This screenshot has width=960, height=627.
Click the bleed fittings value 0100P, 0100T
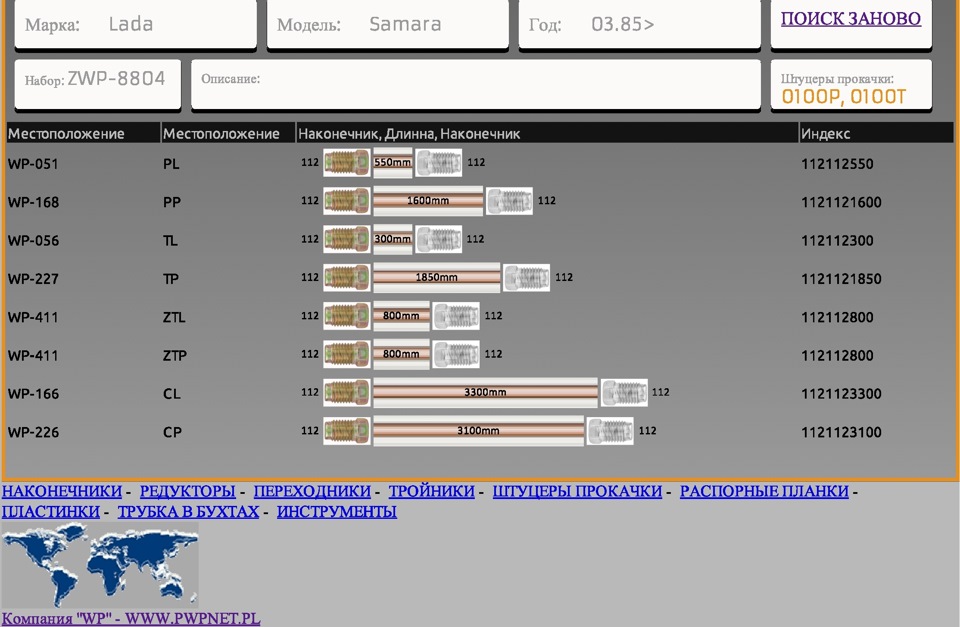844,97
